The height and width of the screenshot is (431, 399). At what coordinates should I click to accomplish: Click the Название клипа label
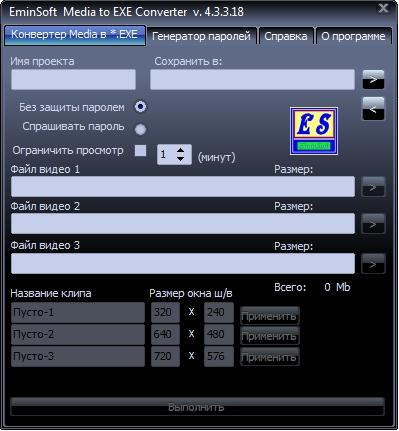click(x=51, y=293)
